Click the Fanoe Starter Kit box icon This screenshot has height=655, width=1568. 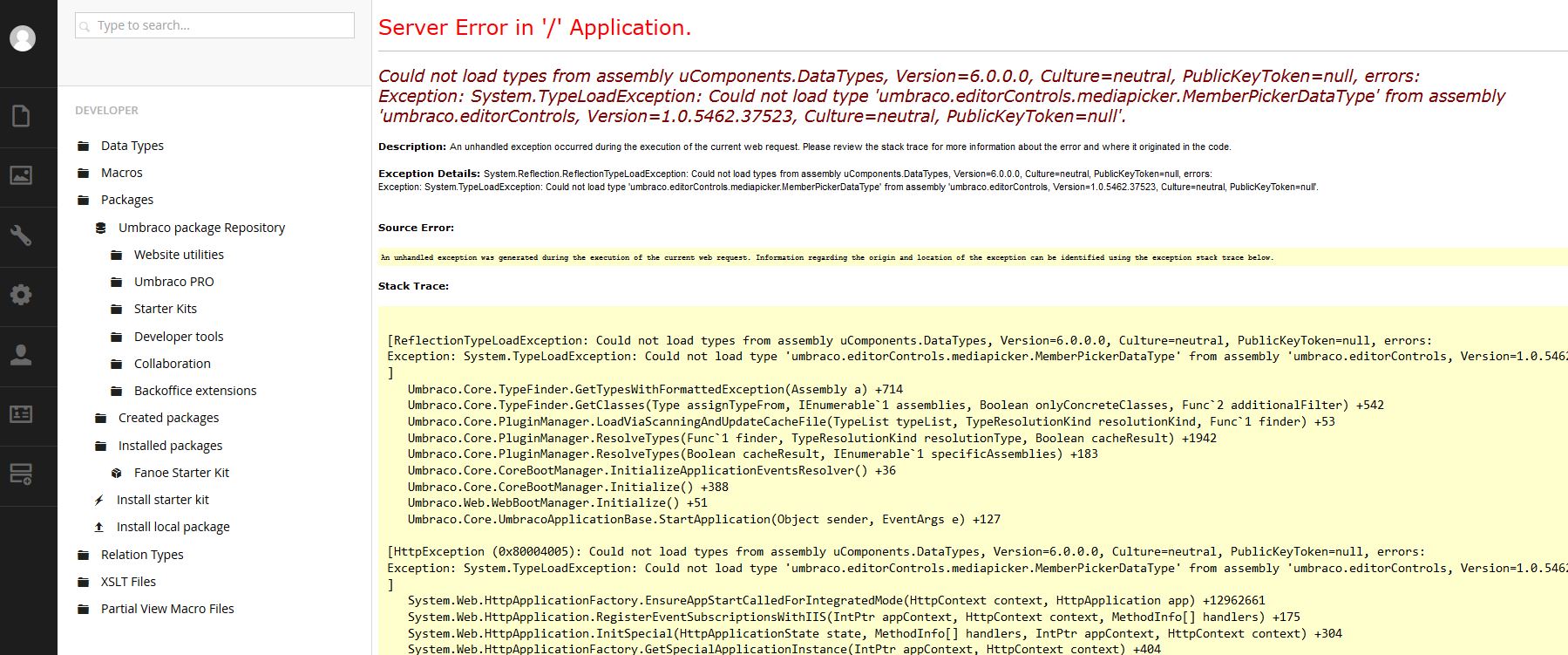[117, 473]
